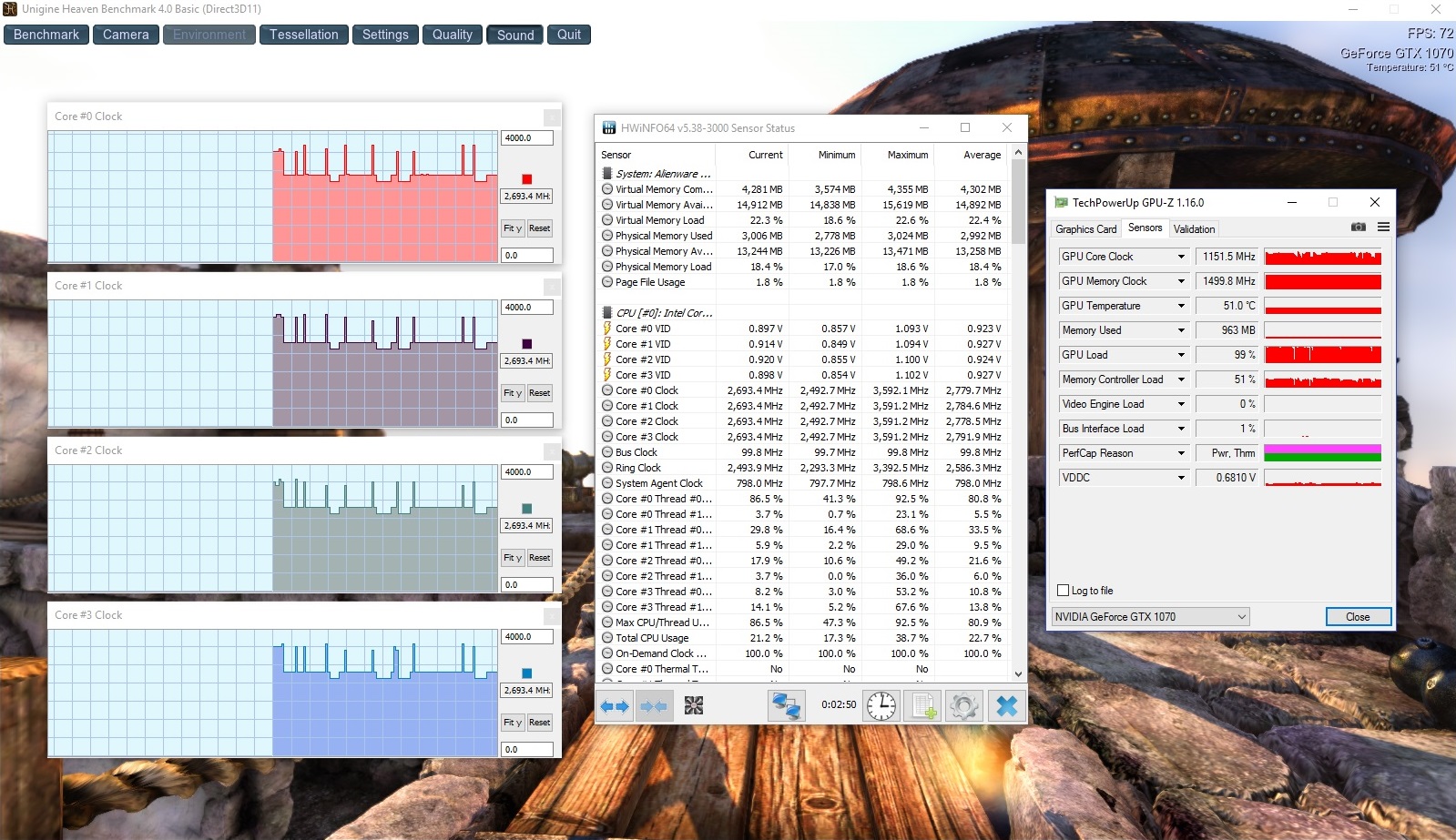1456x840 pixels.
Task: Start HWiNFO logging with sheet icon
Action: [x=923, y=705]
